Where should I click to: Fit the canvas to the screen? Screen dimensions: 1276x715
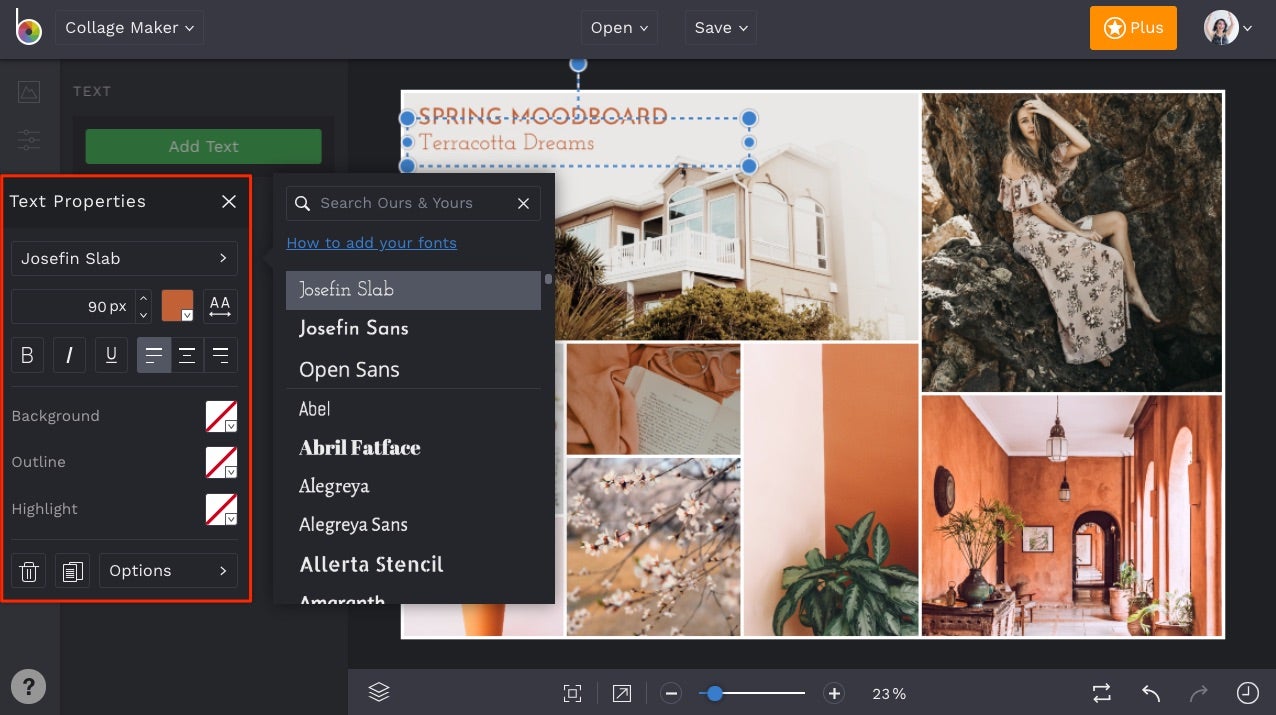(572, 692)
